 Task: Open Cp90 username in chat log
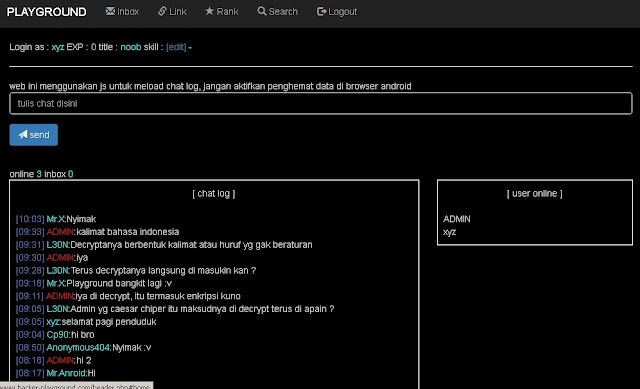click(x=58, y=335)
